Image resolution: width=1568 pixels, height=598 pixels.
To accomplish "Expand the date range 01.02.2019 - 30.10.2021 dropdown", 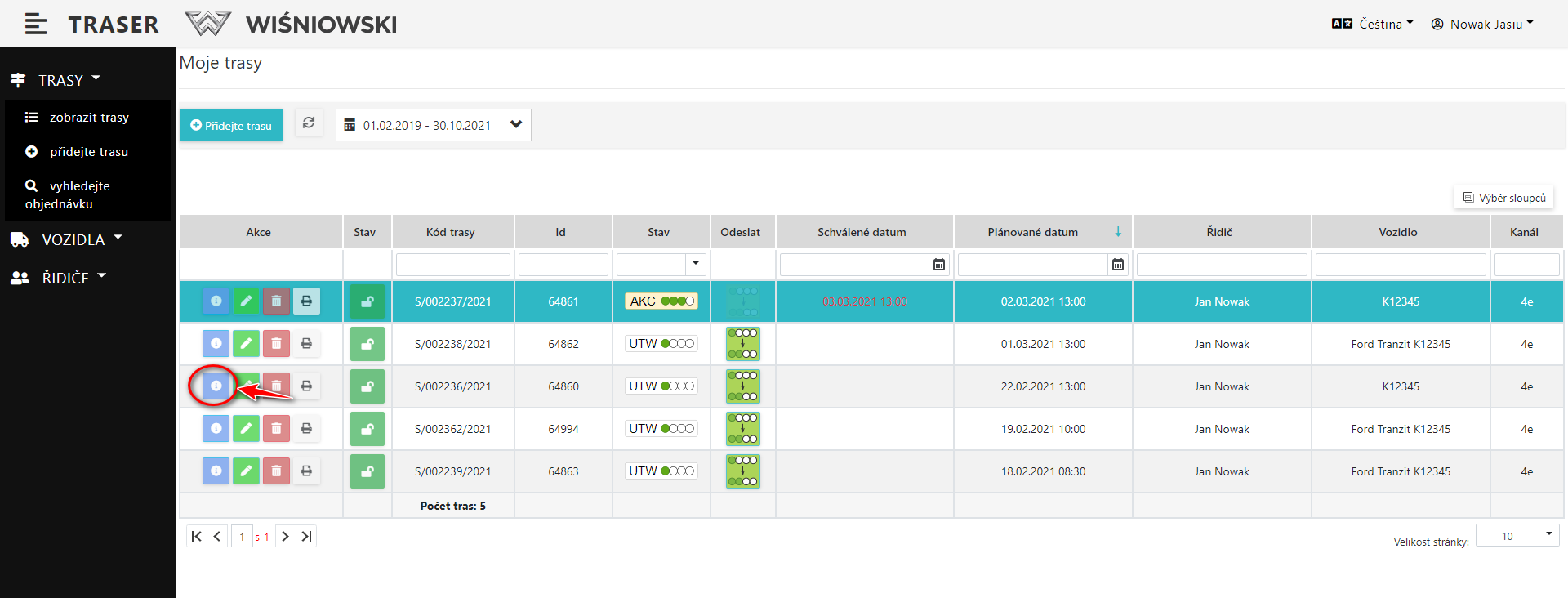I will click(x=515, y=125).
